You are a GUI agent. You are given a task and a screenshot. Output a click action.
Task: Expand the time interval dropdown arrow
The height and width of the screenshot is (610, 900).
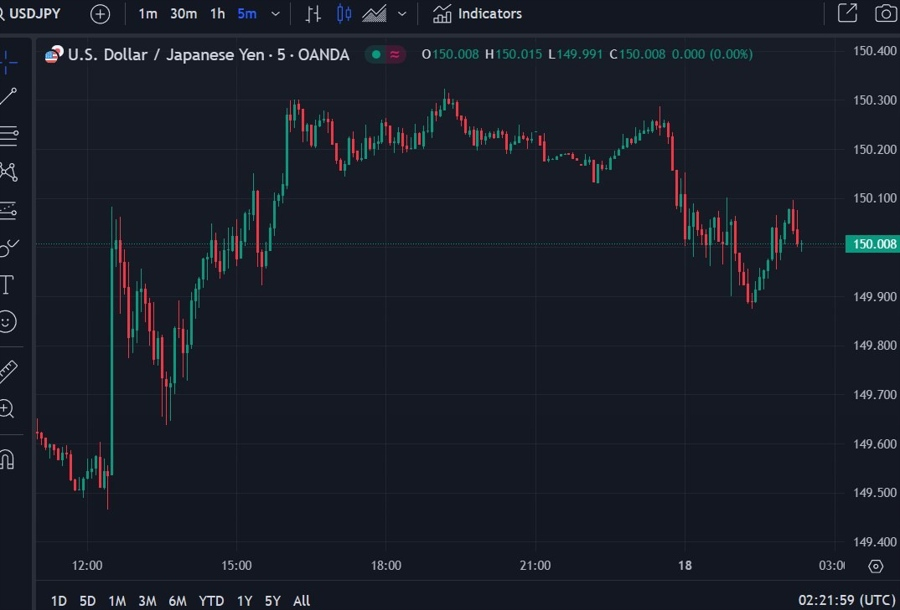(x=276, y=14)
